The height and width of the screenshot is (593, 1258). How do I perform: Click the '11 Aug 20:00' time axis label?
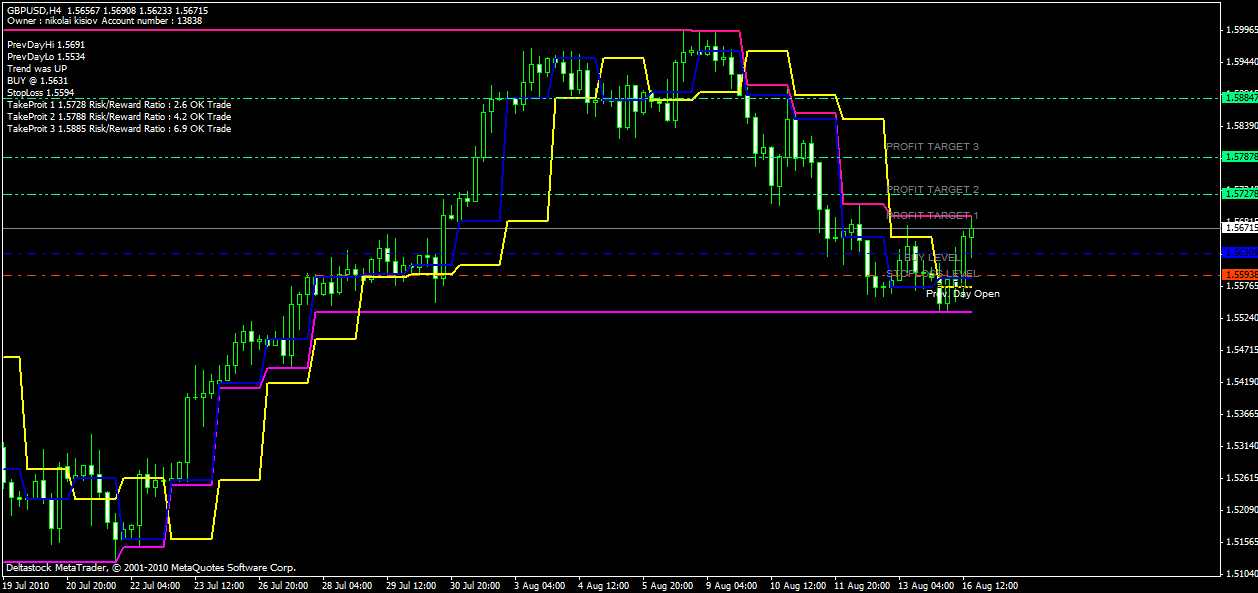click(x=862, y=585)
